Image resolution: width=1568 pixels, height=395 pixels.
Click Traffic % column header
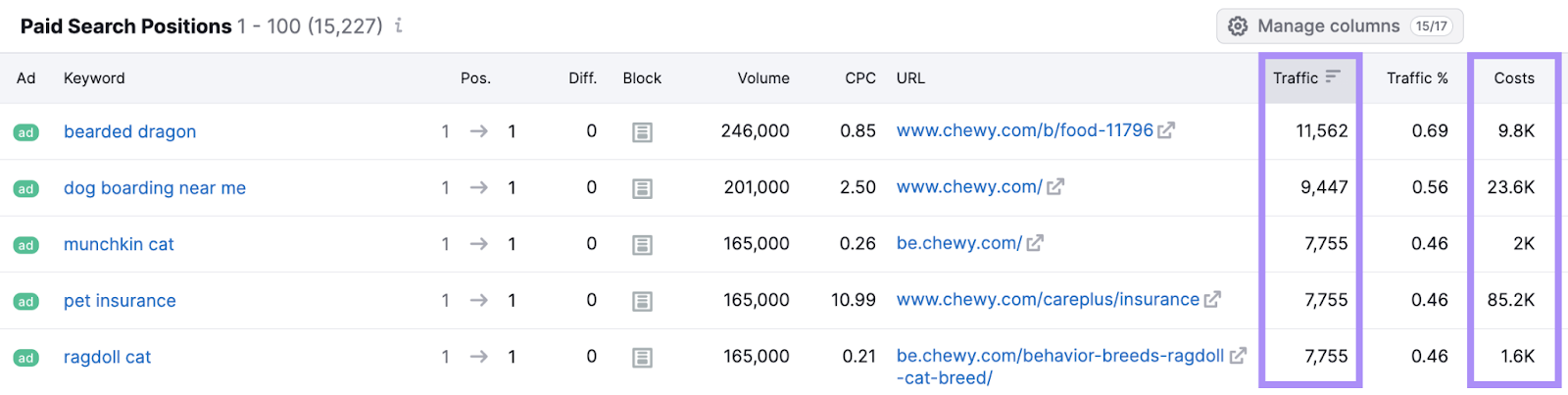[x=1416, y=77]
